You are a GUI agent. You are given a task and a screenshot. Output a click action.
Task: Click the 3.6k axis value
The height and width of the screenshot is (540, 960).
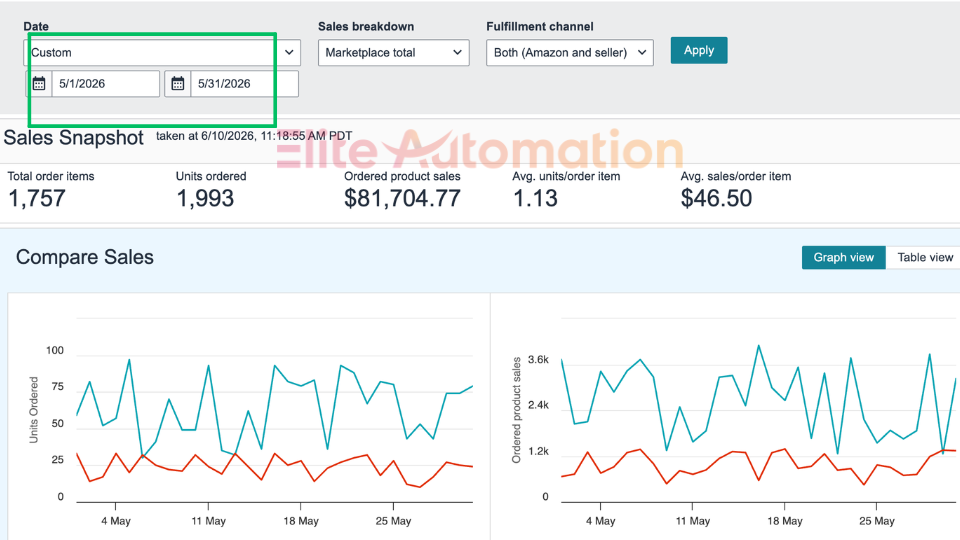538,360
